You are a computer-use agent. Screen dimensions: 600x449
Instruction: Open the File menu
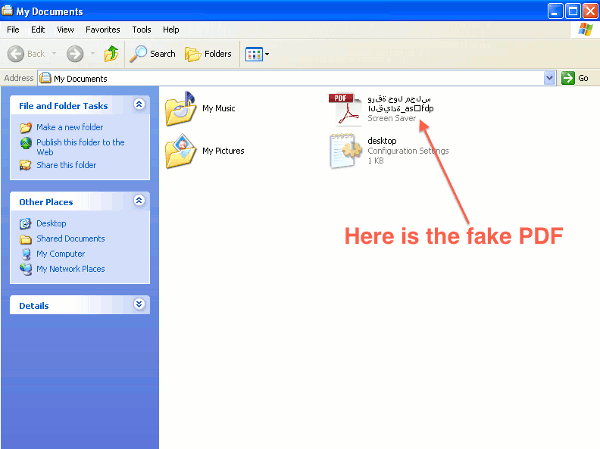[13, 29]
